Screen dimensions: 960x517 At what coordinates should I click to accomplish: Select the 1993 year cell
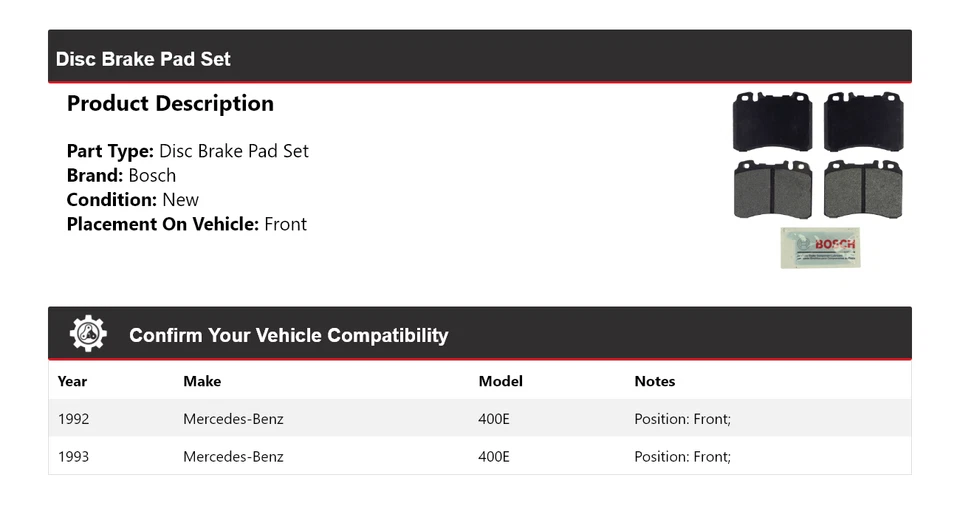[73, 457]
